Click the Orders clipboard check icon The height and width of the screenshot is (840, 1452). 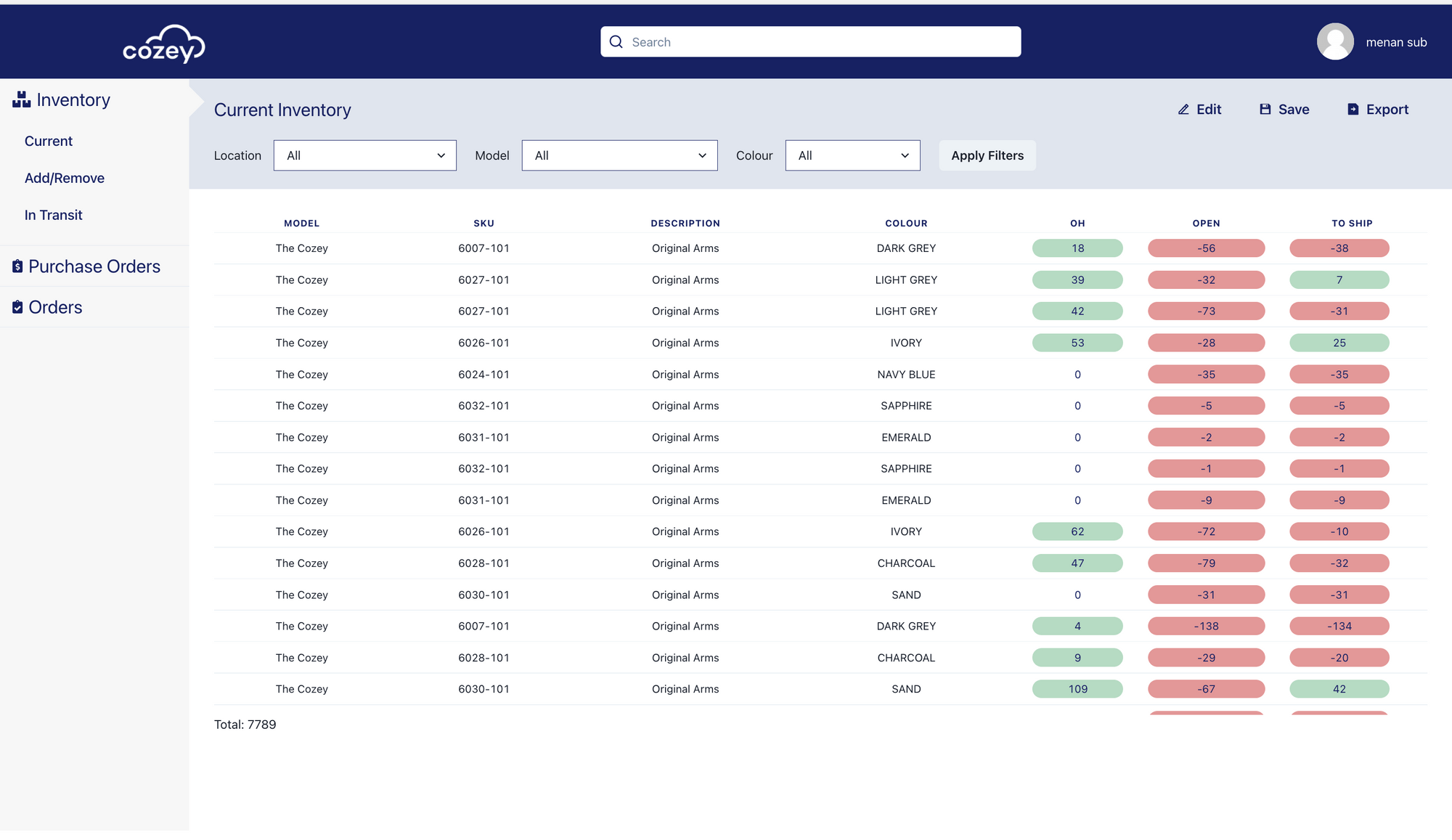[x=17, y=307]
